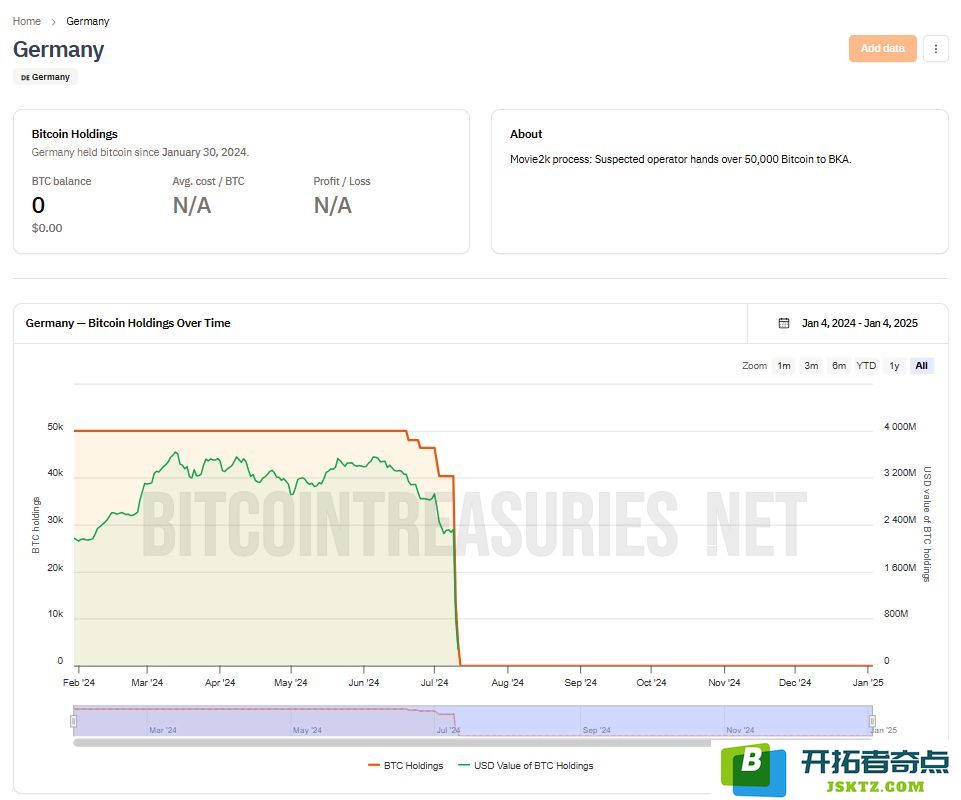Click the 2 400M USD value axis label

(x=900, y=520)
